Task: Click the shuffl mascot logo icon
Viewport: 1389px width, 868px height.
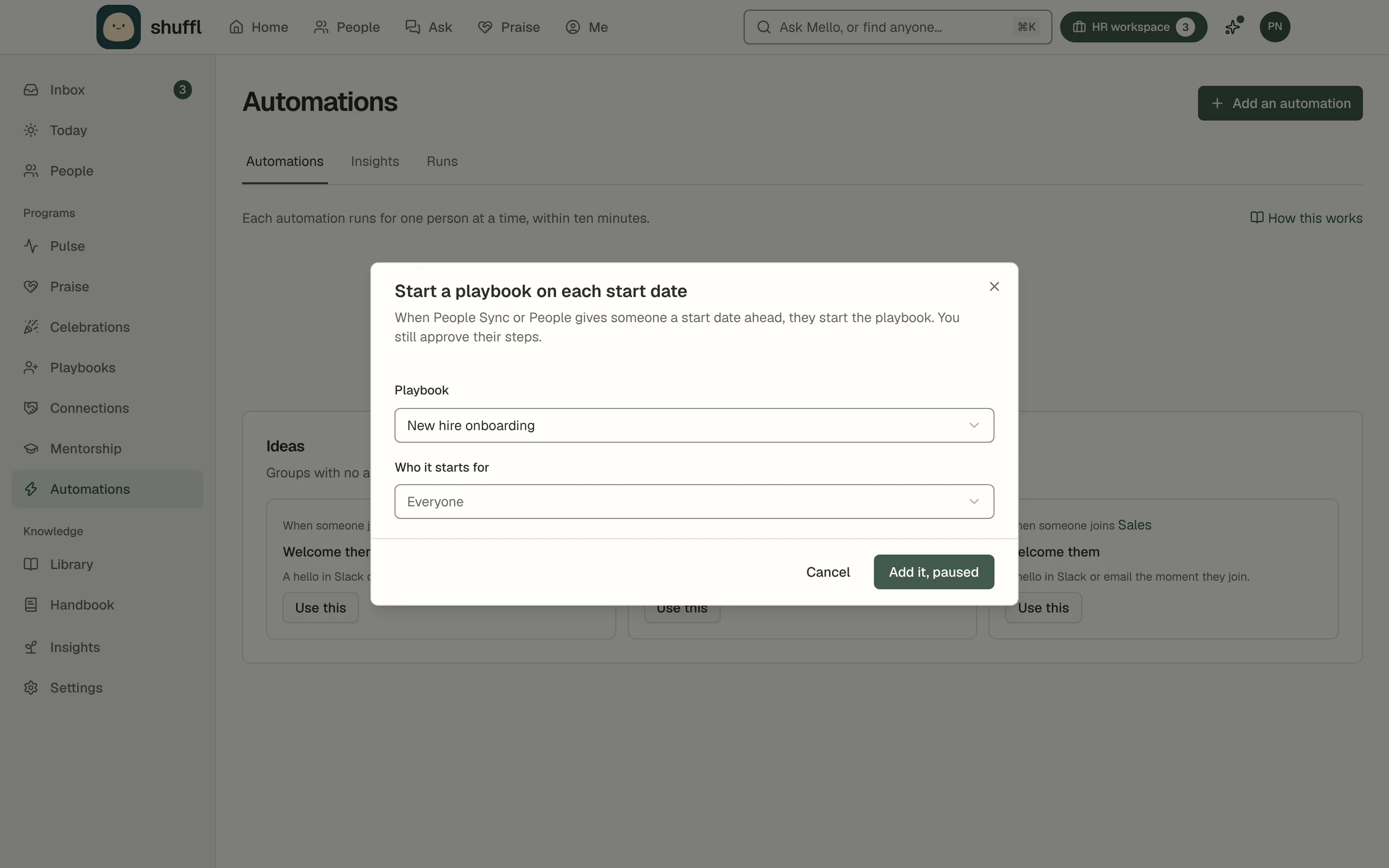Action: 118,27
